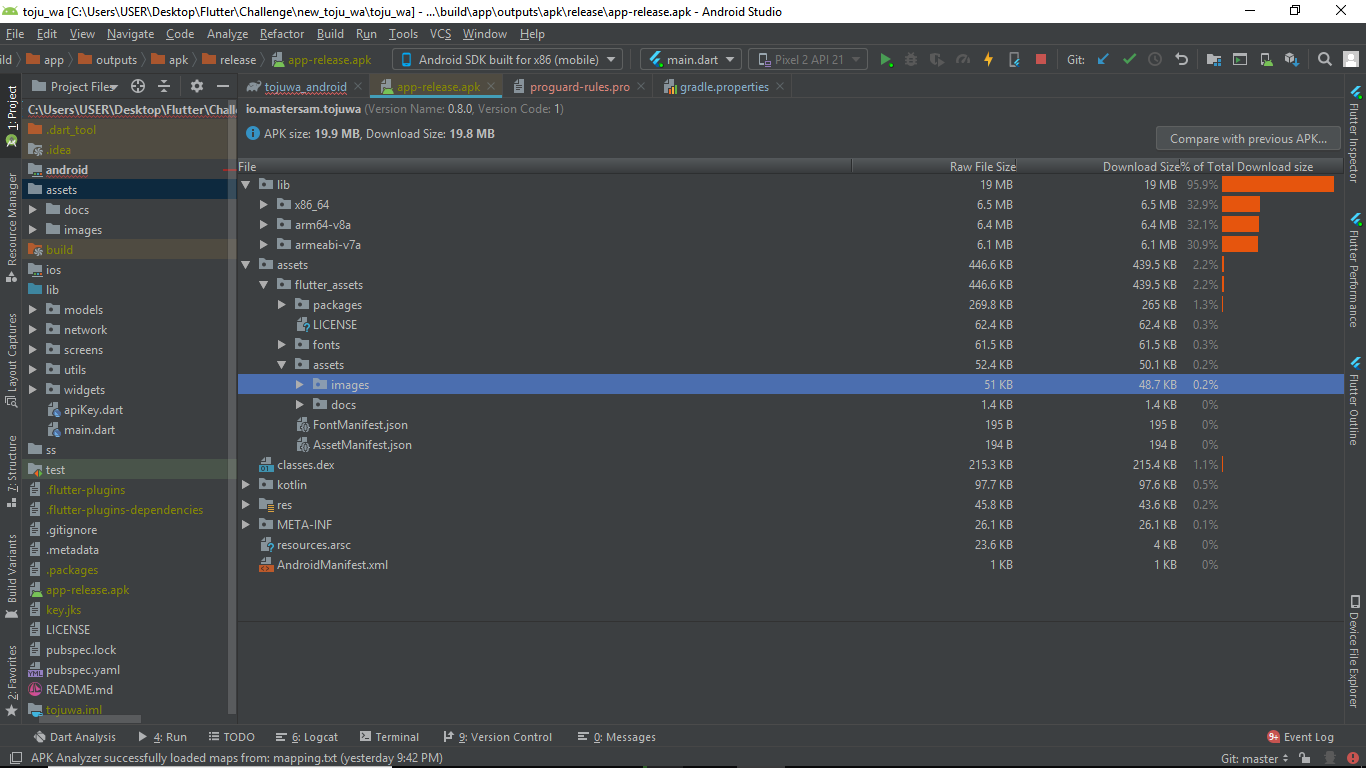
Task: Open SDK Manager icon in toolbar
Action: coord(1292,60)
